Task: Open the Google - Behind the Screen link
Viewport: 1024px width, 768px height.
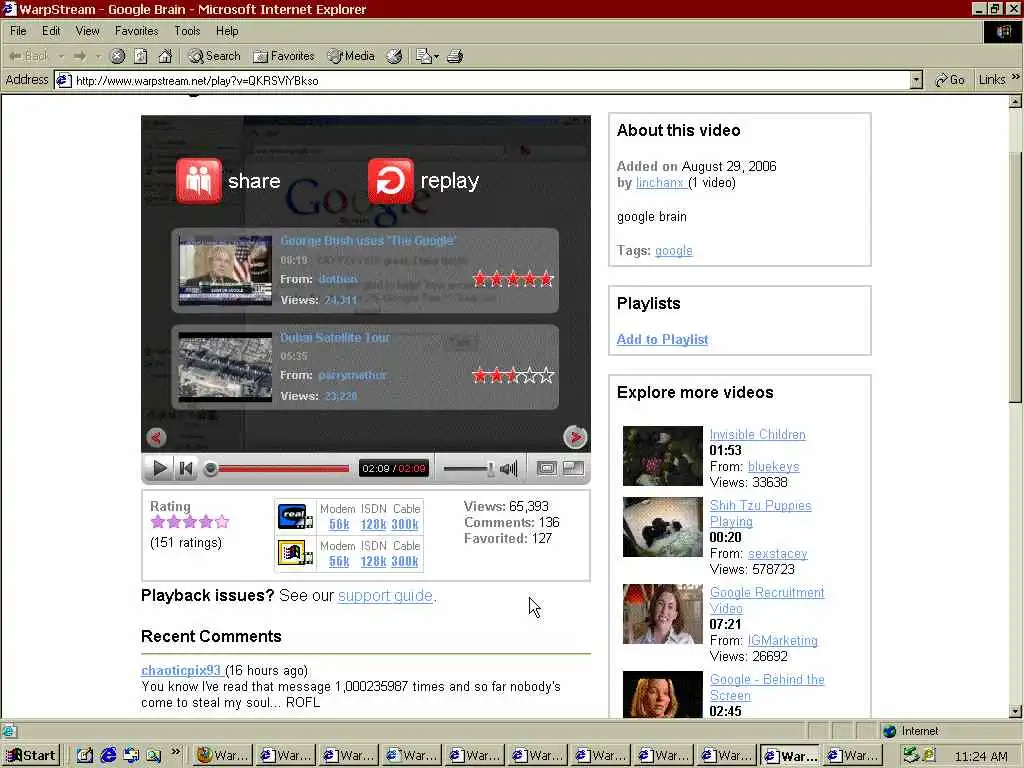Action: 767,688
